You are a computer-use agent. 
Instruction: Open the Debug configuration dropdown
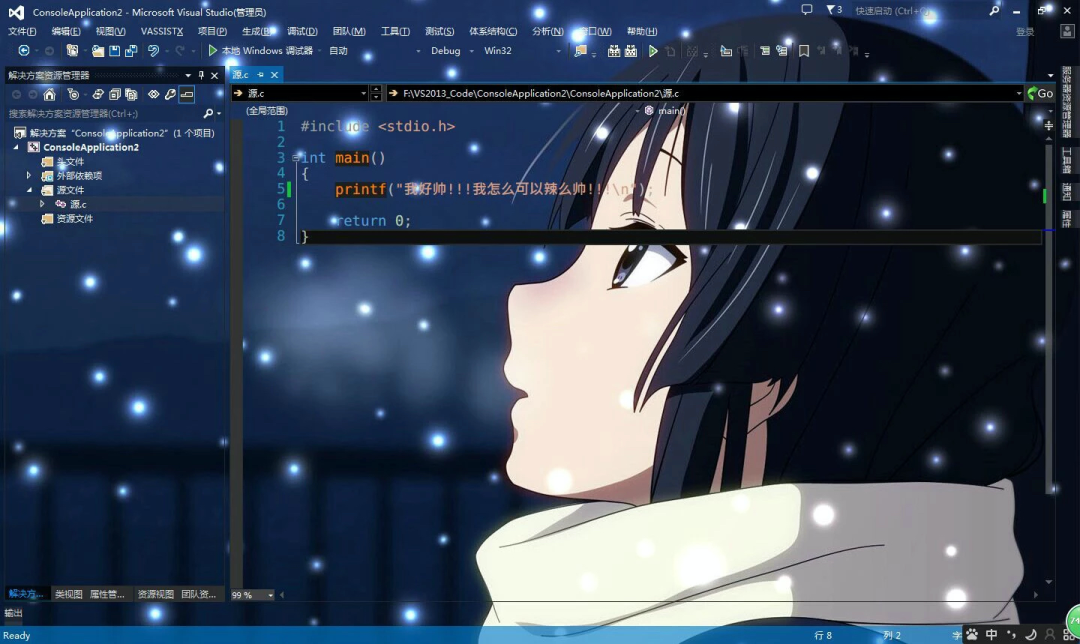(452, 51)
